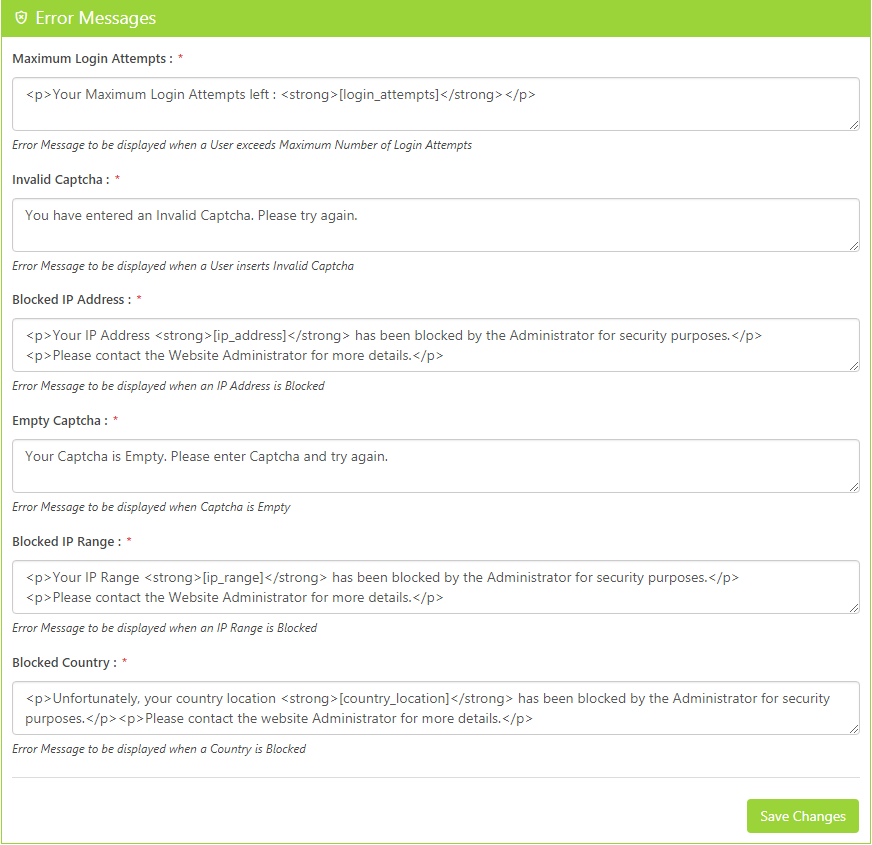Click into the Invalid Captcha message textarea
The width and height of the screenshot is (872, 845).
(x=435, y=225)
